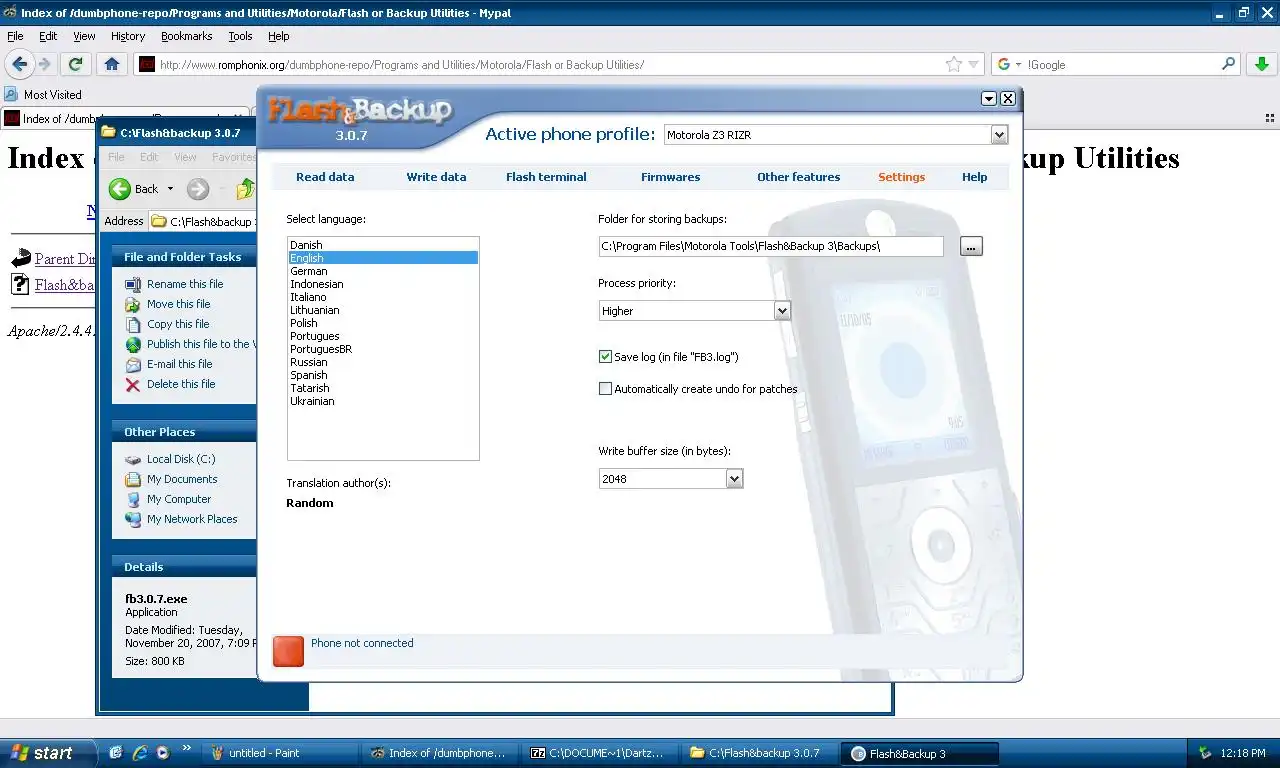This screenshot has width=1280, height=768.
Task: Open the browser History menu
Action: 128,36
